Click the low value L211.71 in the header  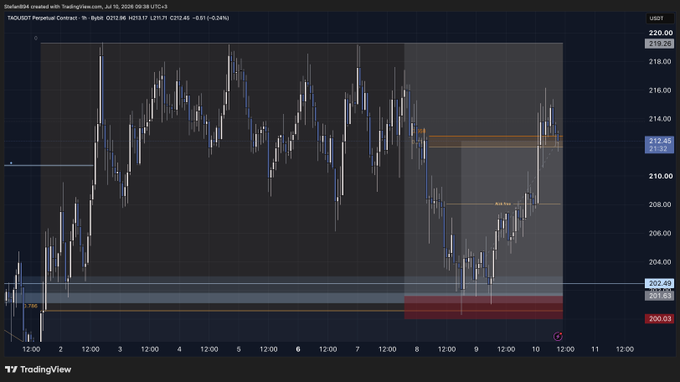coord(159,18)
